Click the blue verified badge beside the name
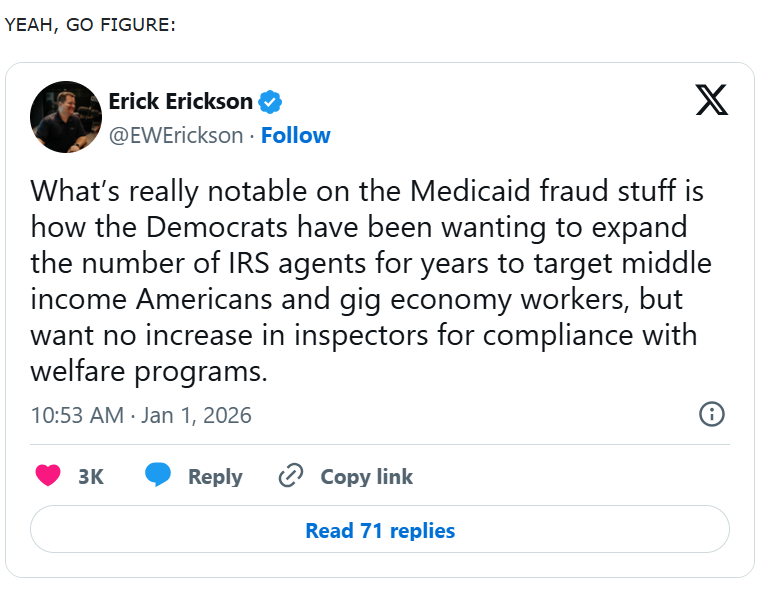 click(270, 102)
